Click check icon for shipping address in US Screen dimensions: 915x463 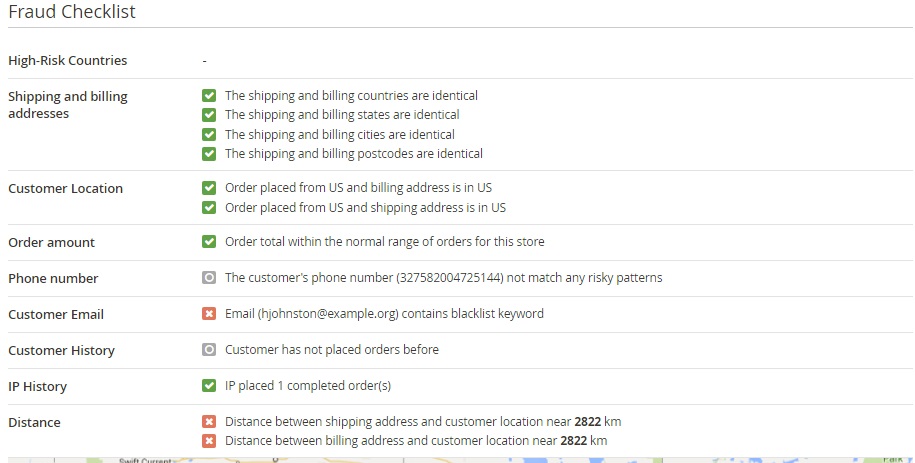pyautogui.click(x=209, y=208)
